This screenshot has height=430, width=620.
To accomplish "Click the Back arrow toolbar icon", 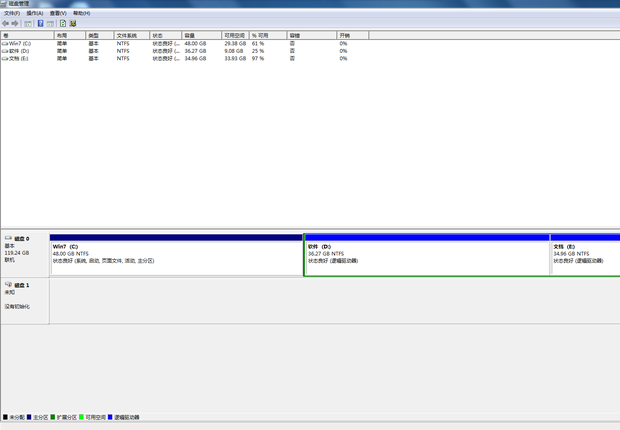I will click(x=6, y=23).
